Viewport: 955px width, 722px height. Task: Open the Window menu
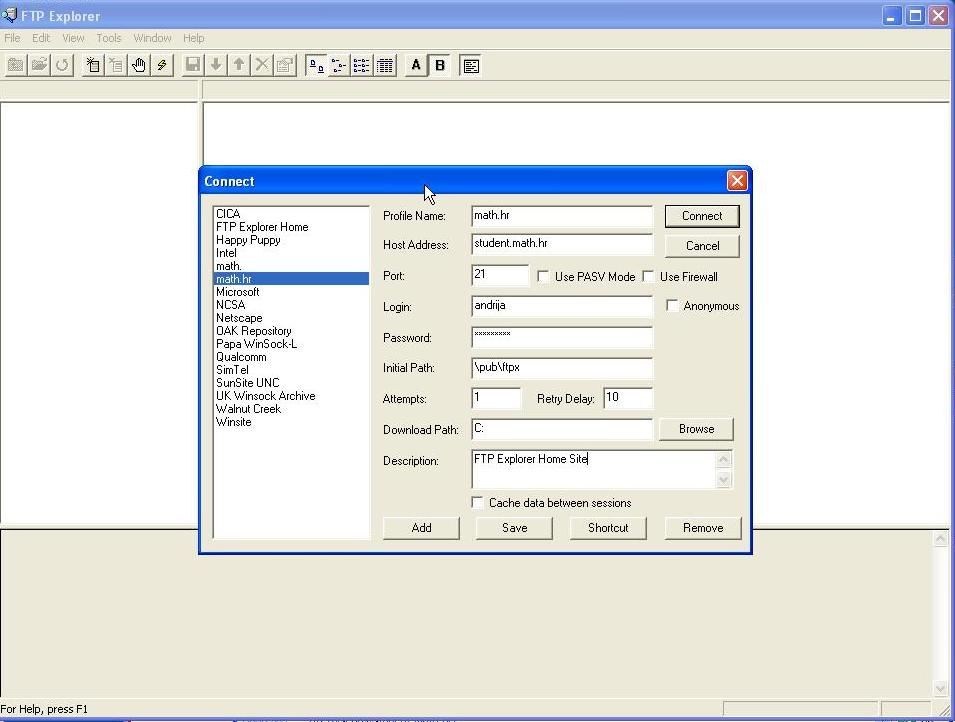(x=152, y=38)
